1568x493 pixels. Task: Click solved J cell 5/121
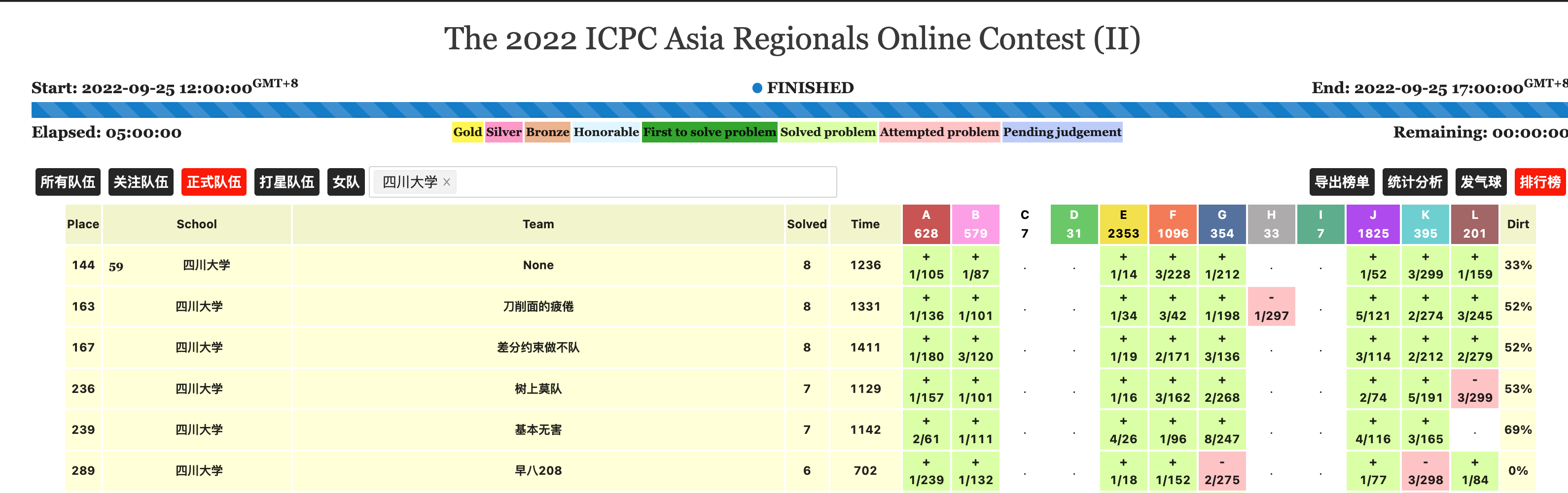pyautogui.click(x=1373, y=307)
